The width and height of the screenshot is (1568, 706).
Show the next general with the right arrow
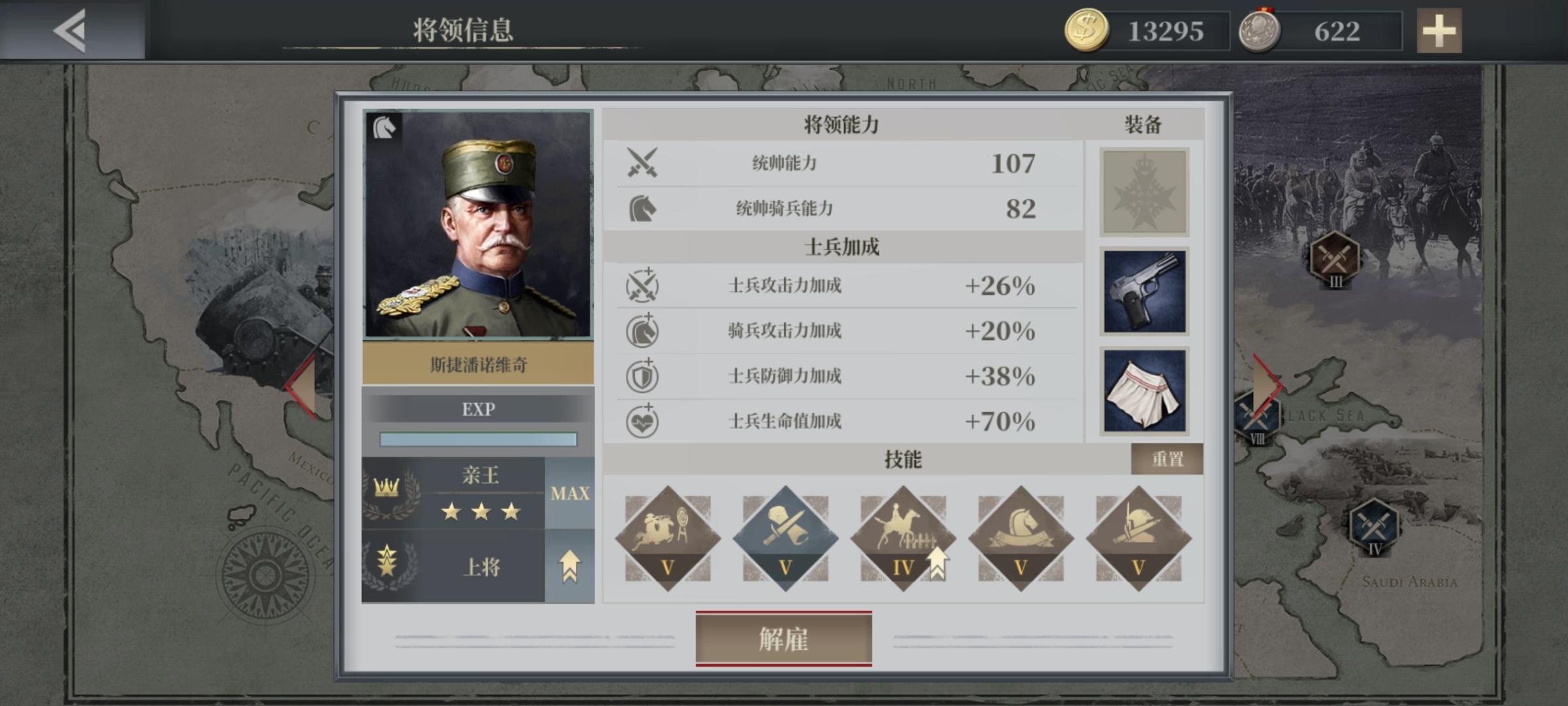pos(1267,386)
